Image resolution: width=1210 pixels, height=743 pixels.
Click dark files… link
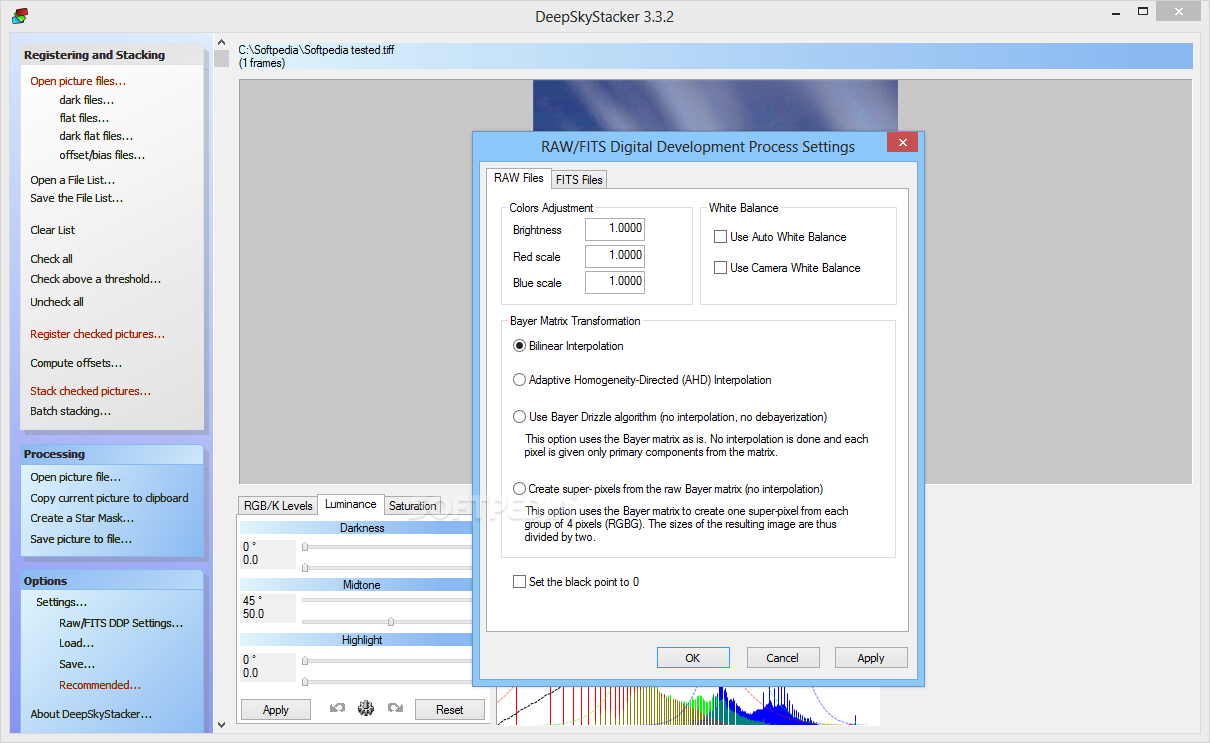86,100
